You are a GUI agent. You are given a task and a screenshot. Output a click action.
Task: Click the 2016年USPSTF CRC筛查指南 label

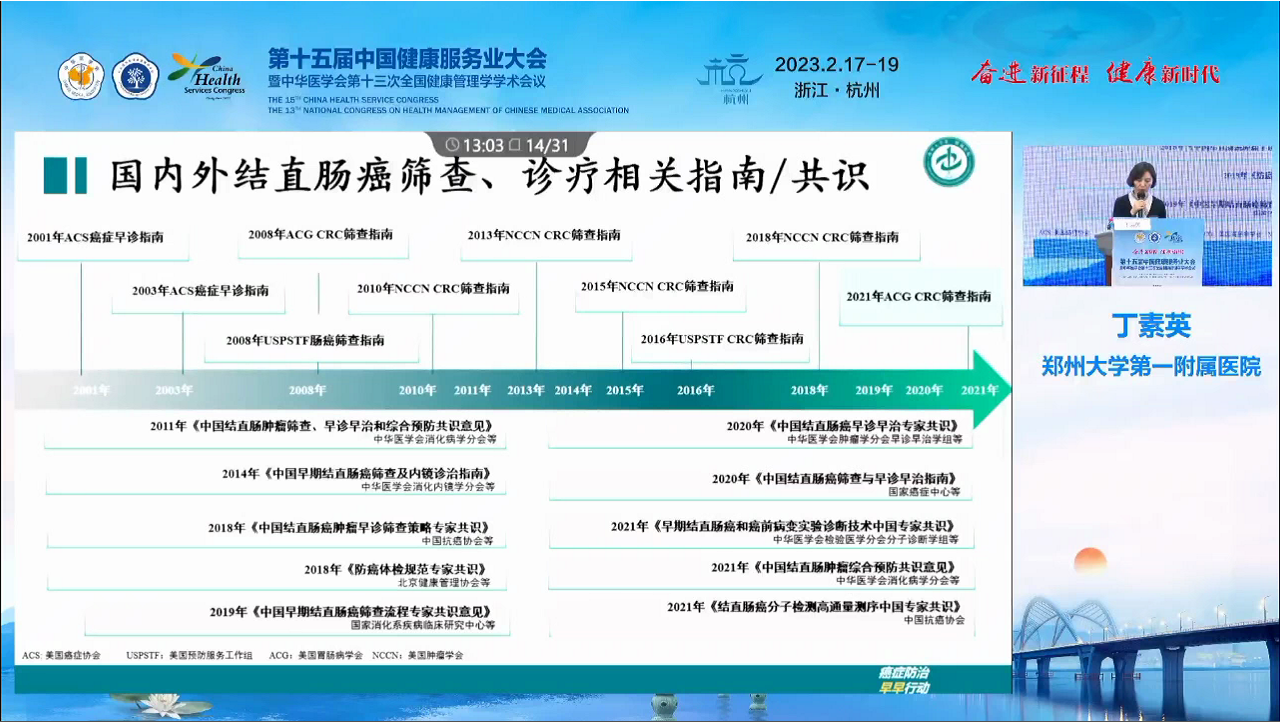click(x=722, y=339)
